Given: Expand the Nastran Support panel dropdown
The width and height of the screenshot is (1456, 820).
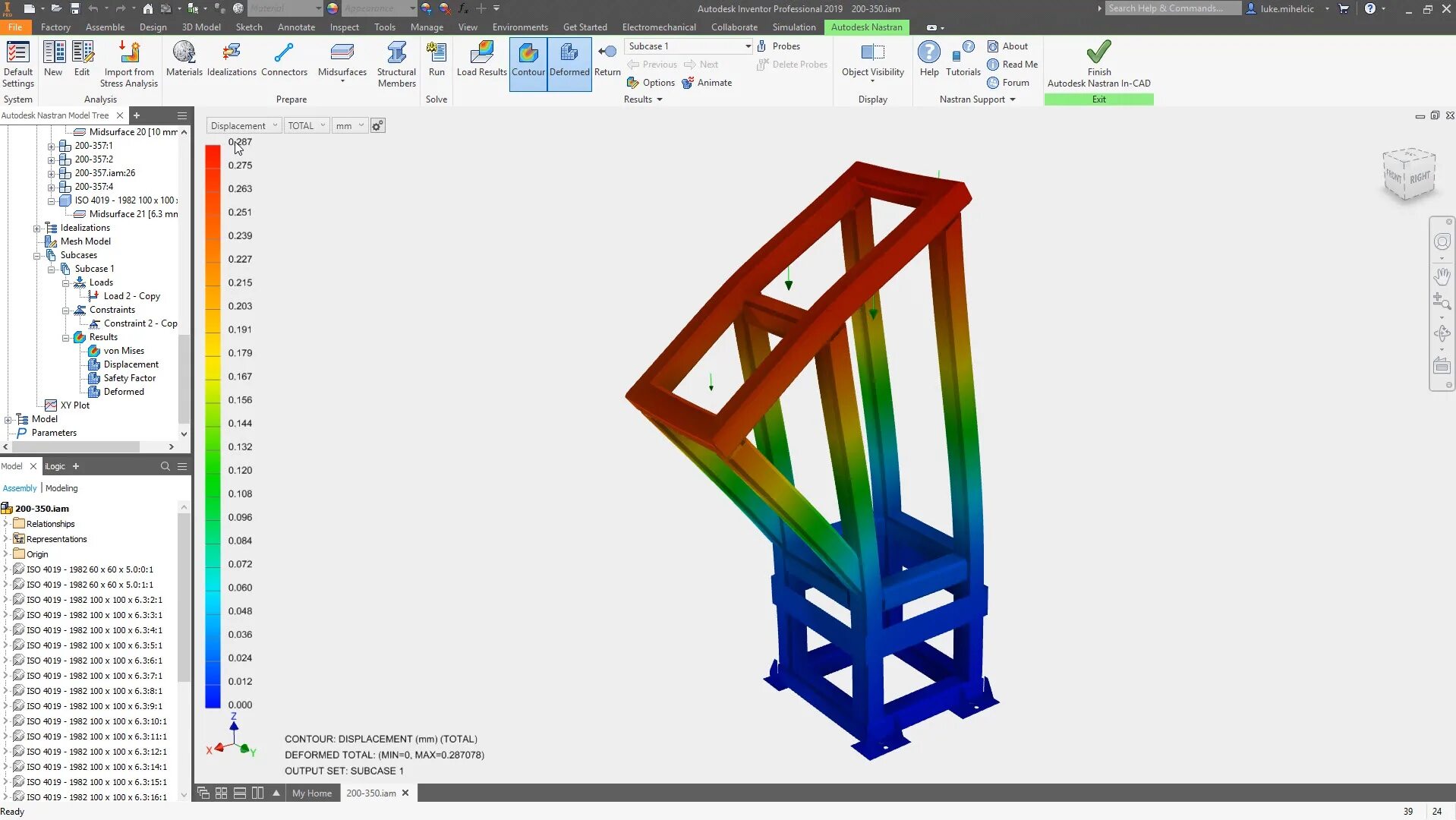Looking at the screenshot, I should click(977, 99).
